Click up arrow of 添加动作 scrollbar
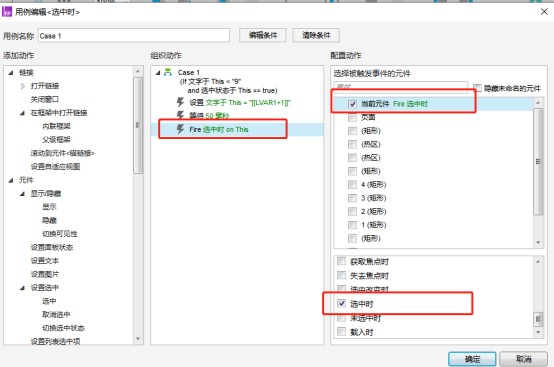The height and width of the screenshot is (367, 554). coord(138,72)
